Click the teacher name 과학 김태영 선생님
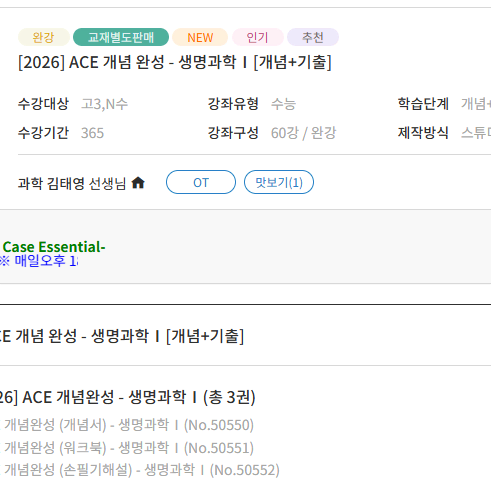Viewport: 491px width, 491px height. (72, 183)
